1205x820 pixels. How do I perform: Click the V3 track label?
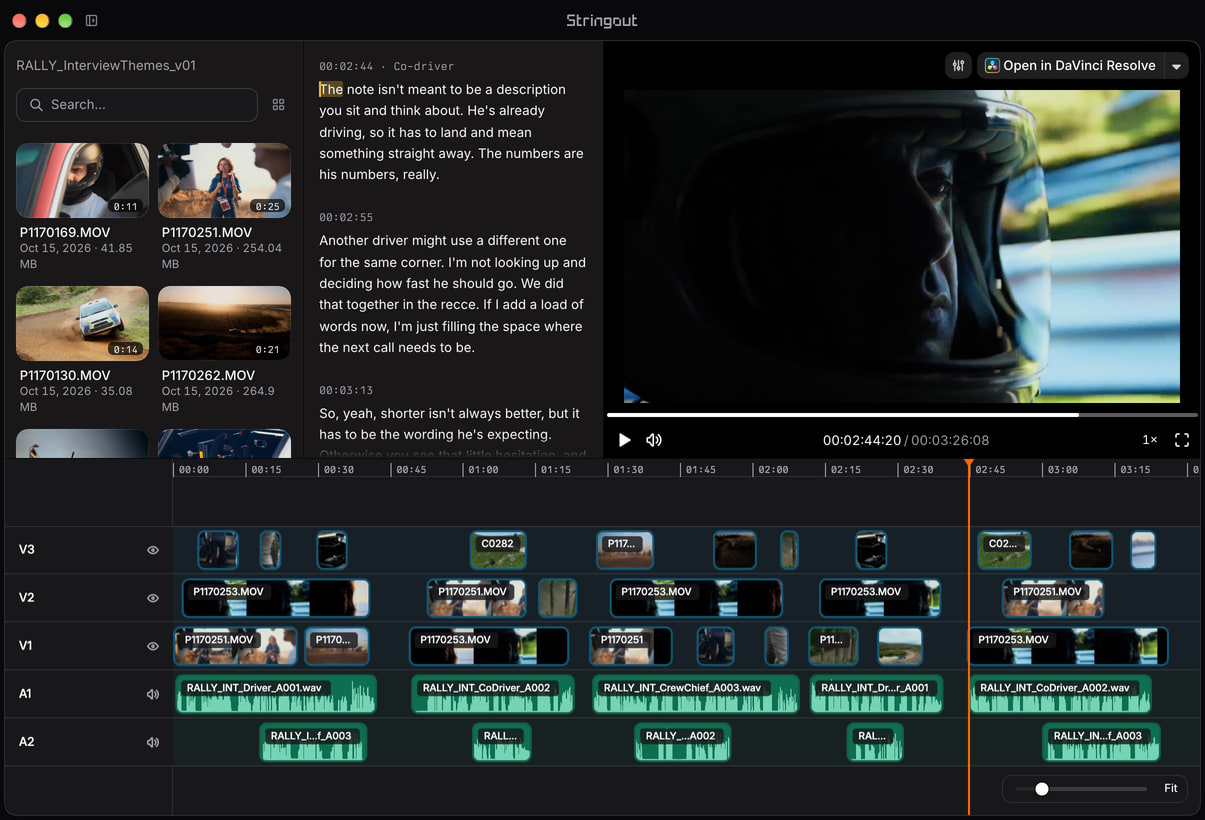click(27, 550)
